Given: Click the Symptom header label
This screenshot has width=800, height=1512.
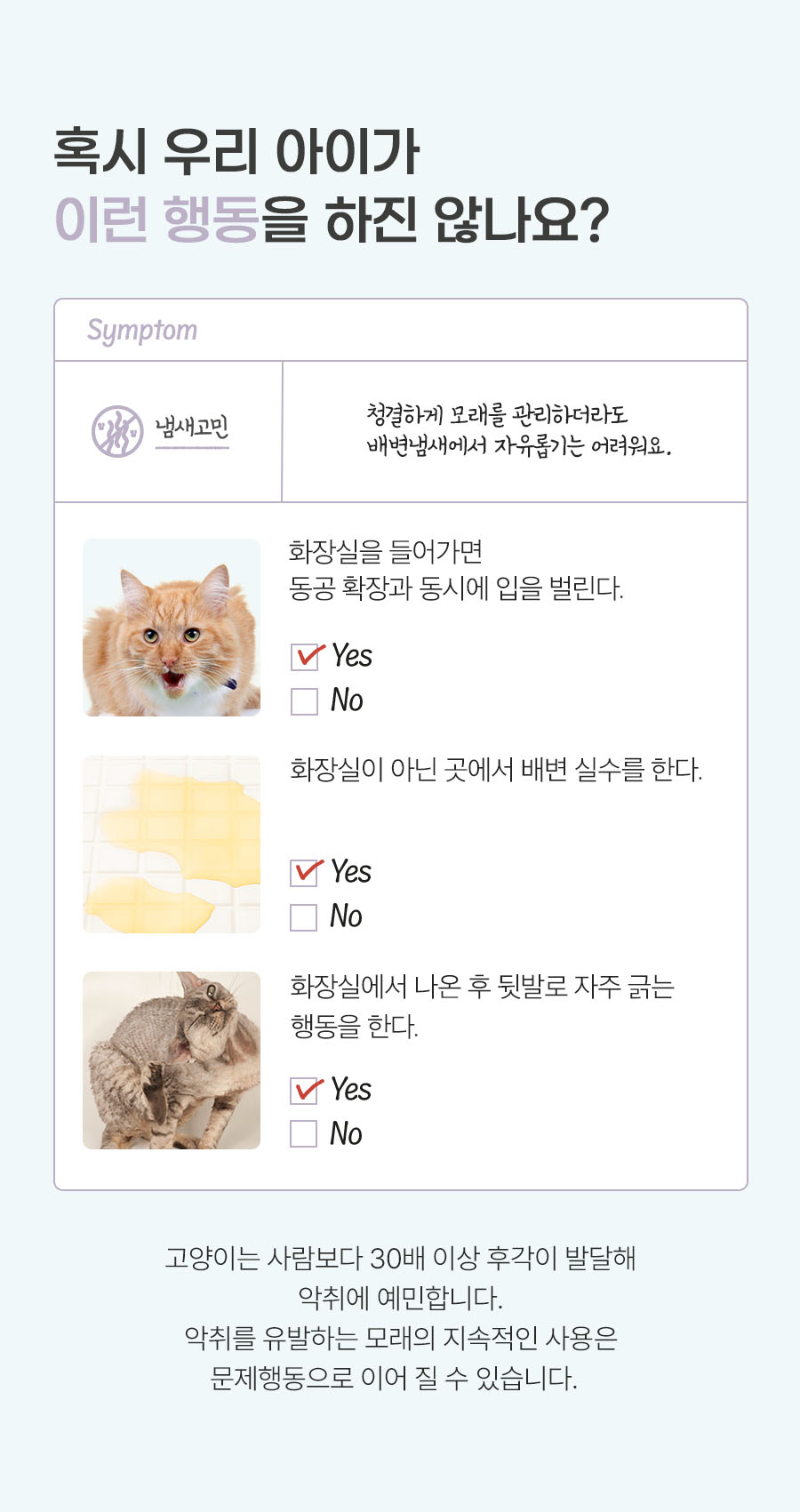Looking at the screenshot, I should tap(142, 330).
